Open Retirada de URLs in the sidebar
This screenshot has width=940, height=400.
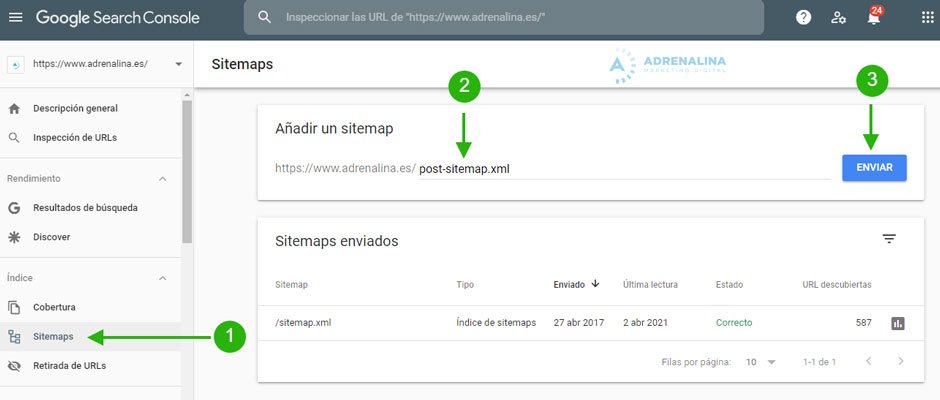[70, 366]
